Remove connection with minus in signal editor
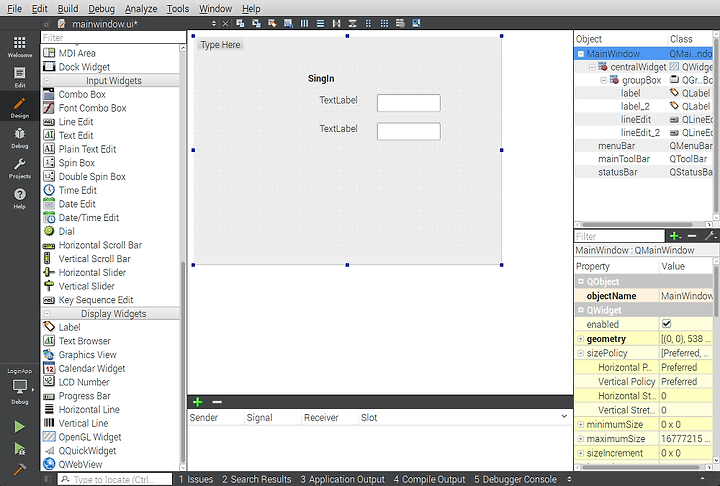The width and height of the screenshot is (720, 486). [217, 402]
